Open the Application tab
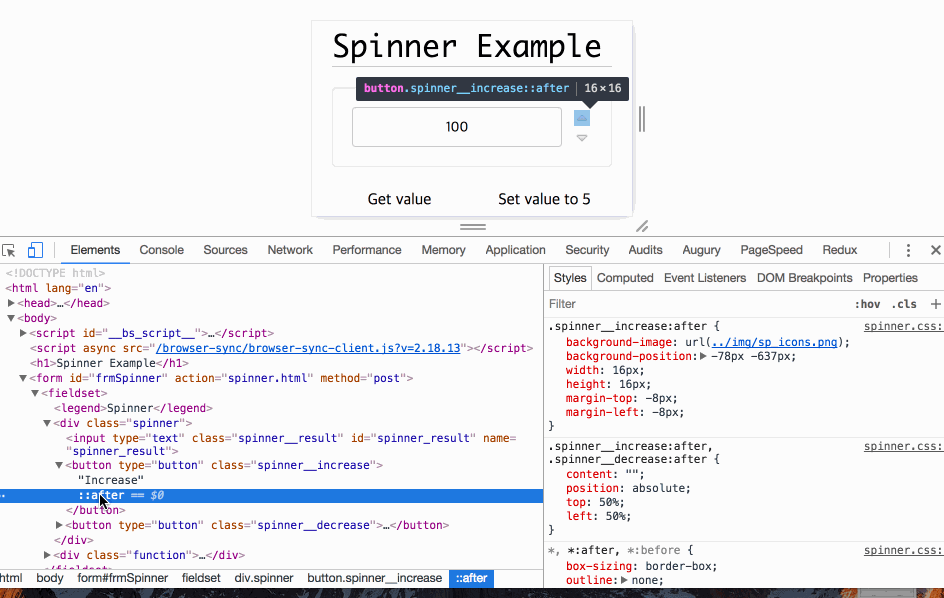Screen dimensions: 944x598 [x=515, y=250]
